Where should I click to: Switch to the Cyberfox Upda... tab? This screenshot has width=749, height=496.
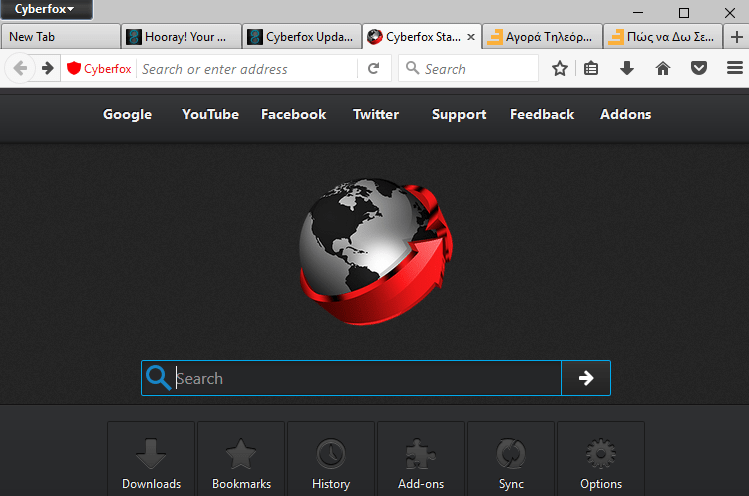pyautogui.click(x=302, y=37)
